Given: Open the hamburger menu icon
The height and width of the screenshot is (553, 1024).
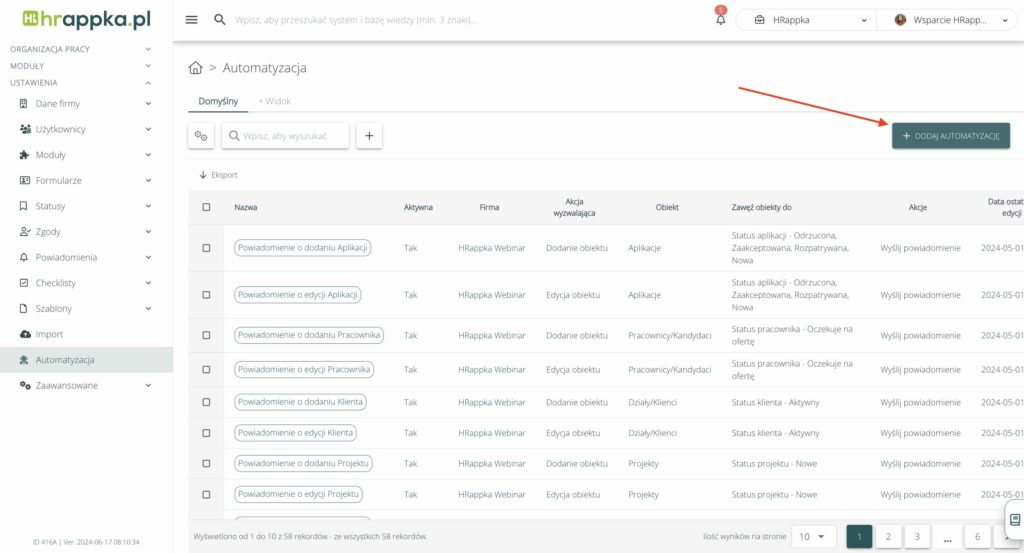Looking at the screenshot, I should pos(191,20).
